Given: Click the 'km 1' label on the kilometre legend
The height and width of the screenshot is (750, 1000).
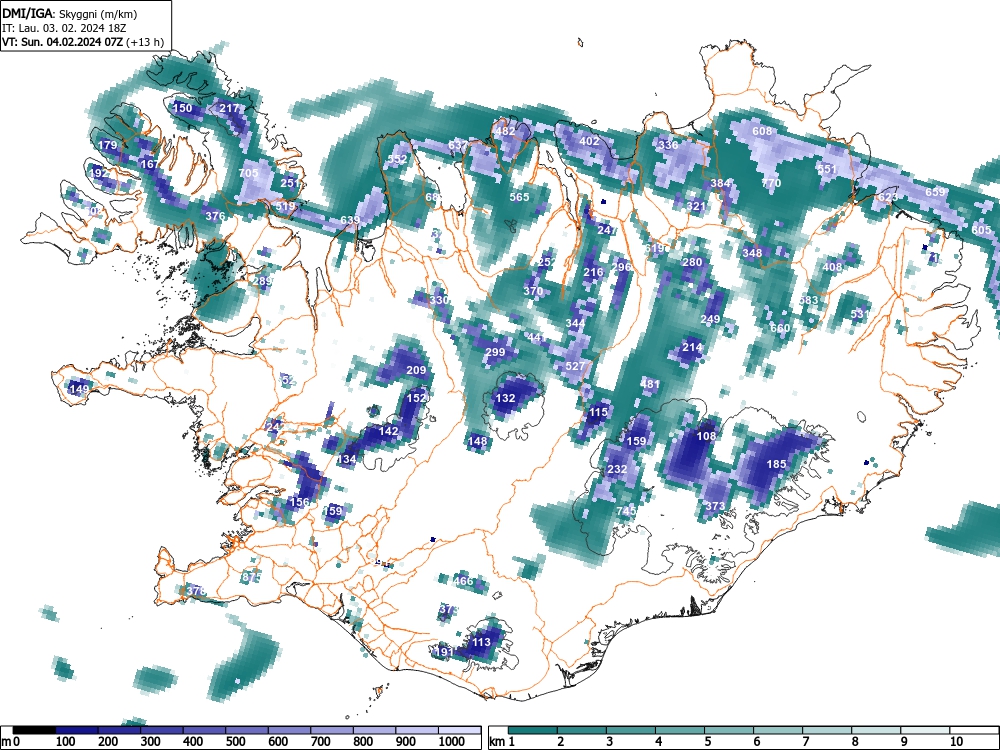Looking at the screenshot, I should pos(503,742).
